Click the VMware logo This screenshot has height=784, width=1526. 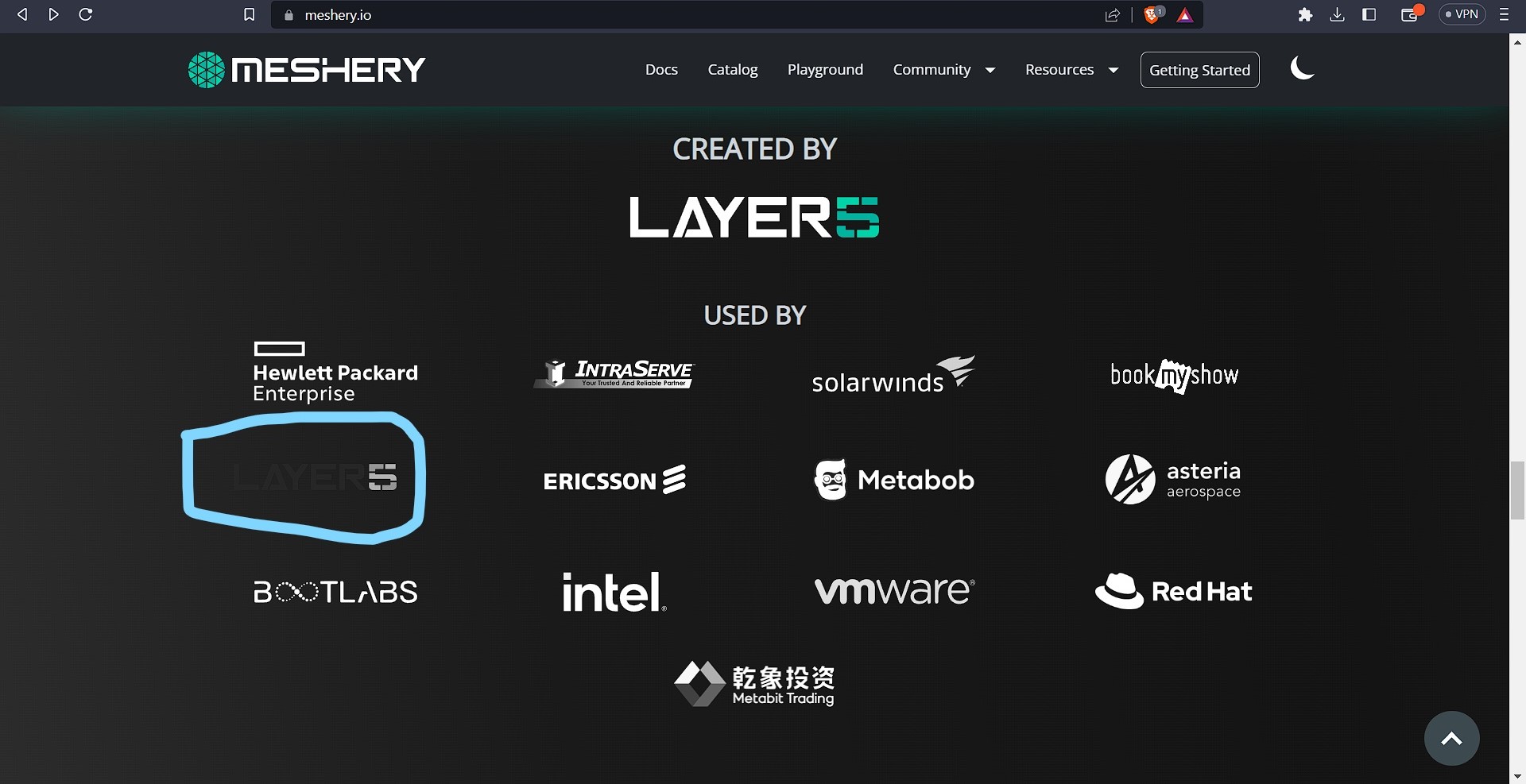coord(893,590)
